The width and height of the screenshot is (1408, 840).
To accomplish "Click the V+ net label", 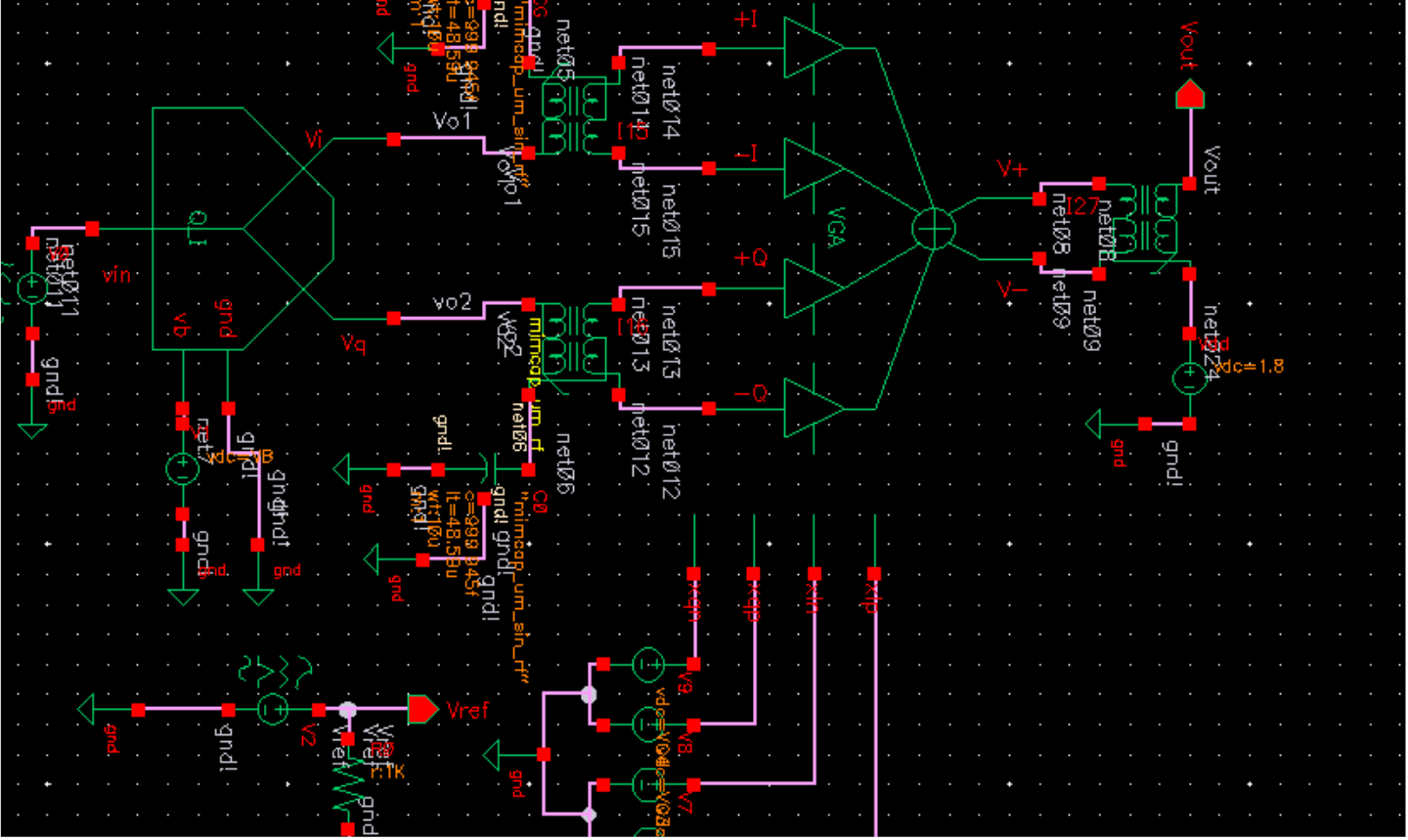I will pos(1012,168).
